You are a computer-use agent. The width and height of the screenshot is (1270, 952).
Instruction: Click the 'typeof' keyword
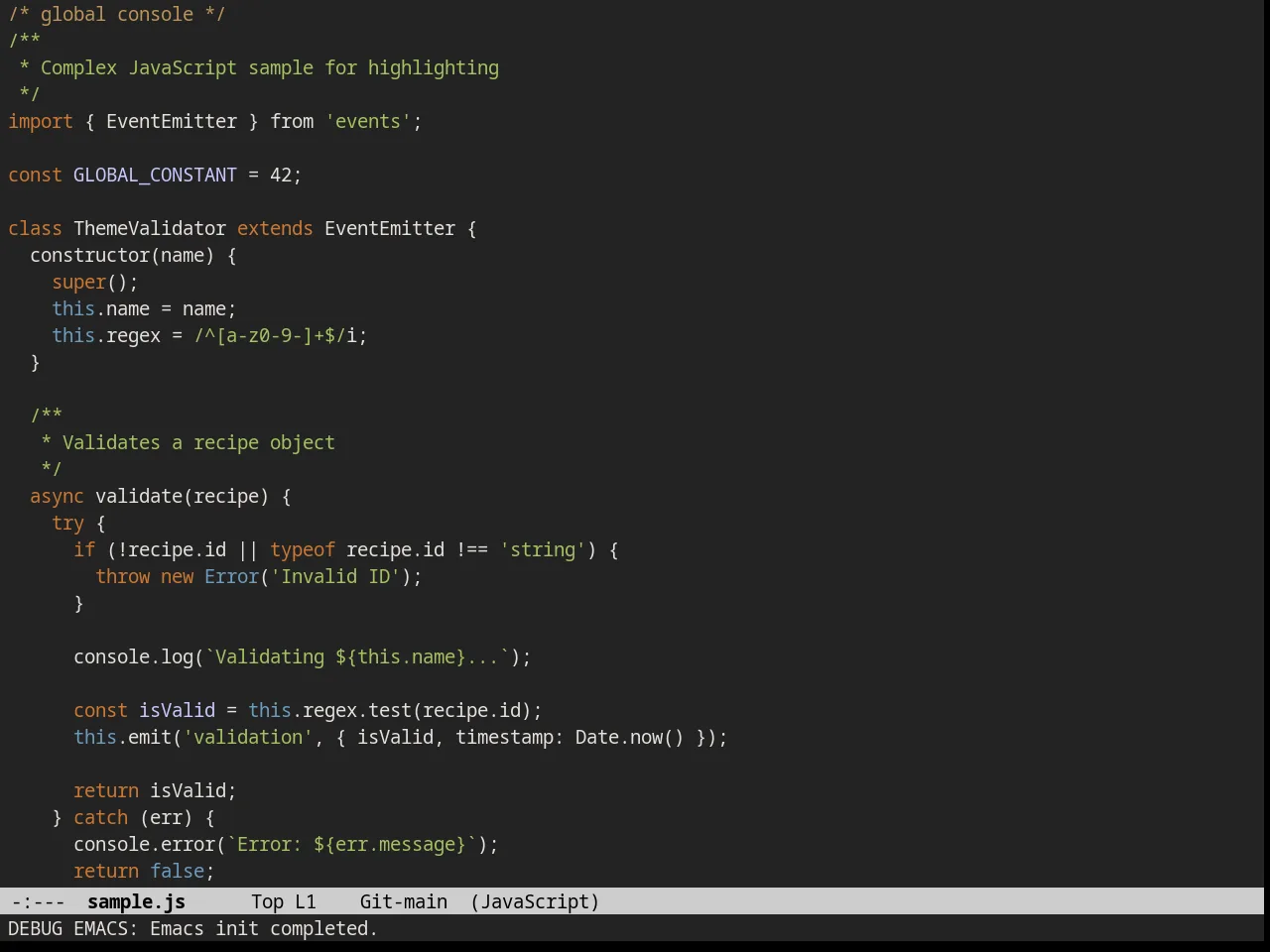[x=303, y=549]
